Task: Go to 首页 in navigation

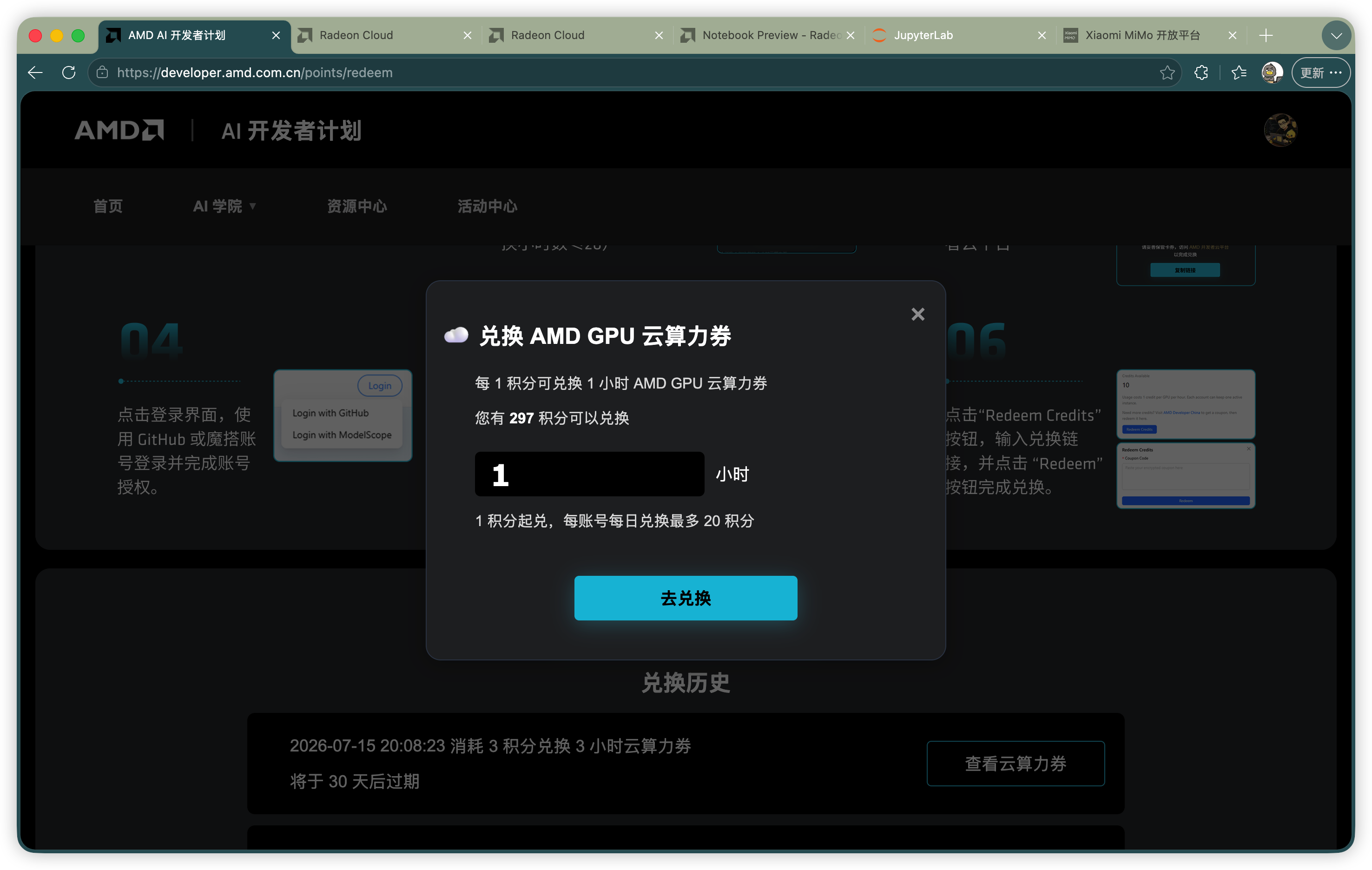Action: tap(108, 206)
